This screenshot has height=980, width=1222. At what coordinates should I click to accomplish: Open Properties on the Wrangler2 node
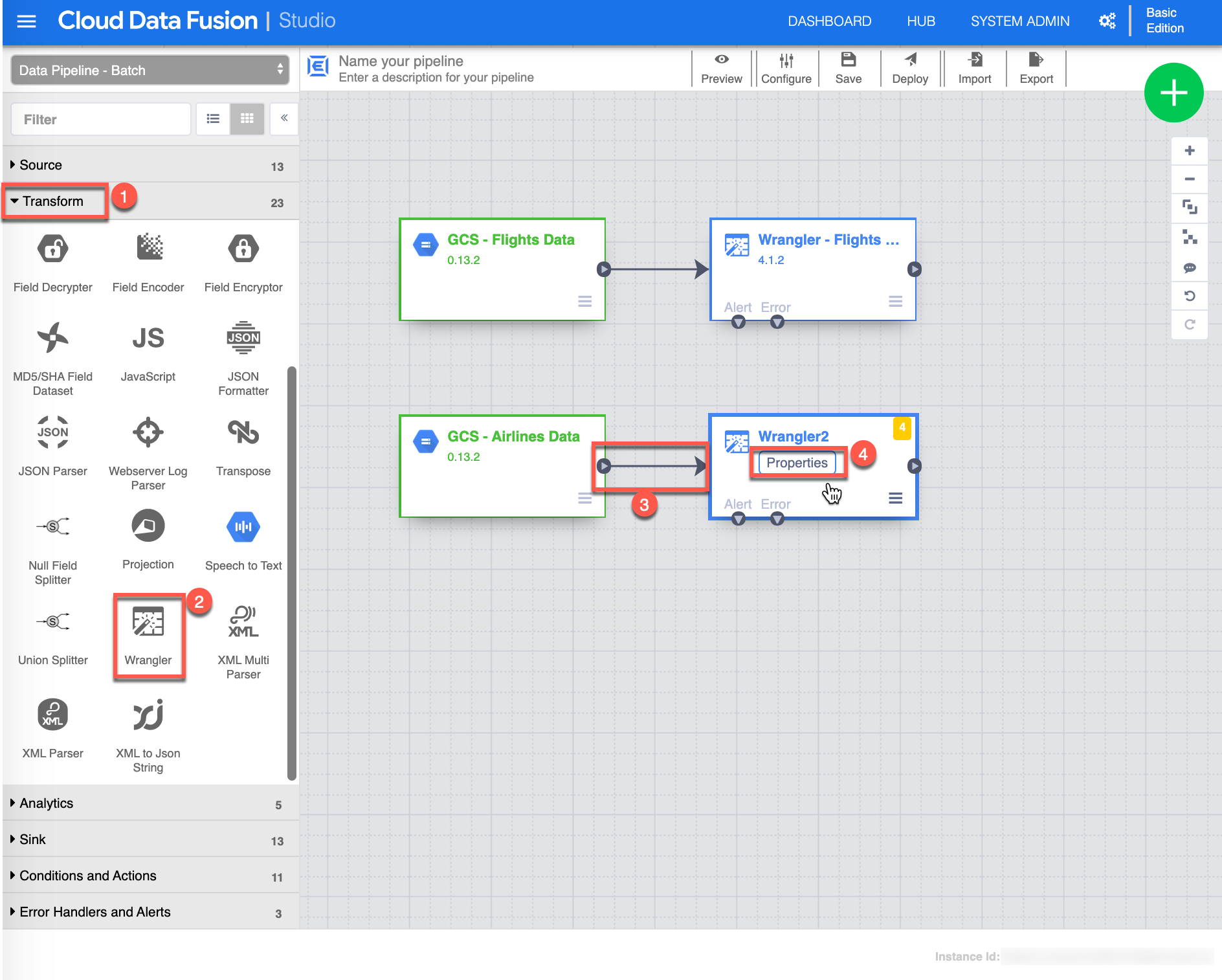[797, 463]
